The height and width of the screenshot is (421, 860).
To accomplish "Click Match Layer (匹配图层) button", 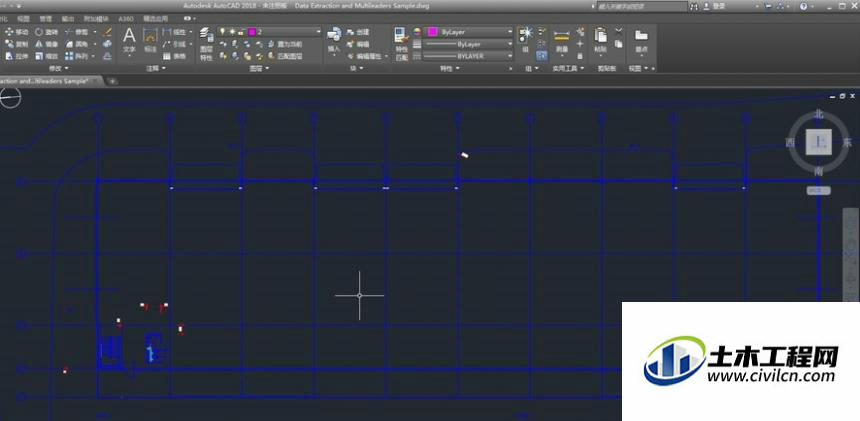I will coord(284,56).
